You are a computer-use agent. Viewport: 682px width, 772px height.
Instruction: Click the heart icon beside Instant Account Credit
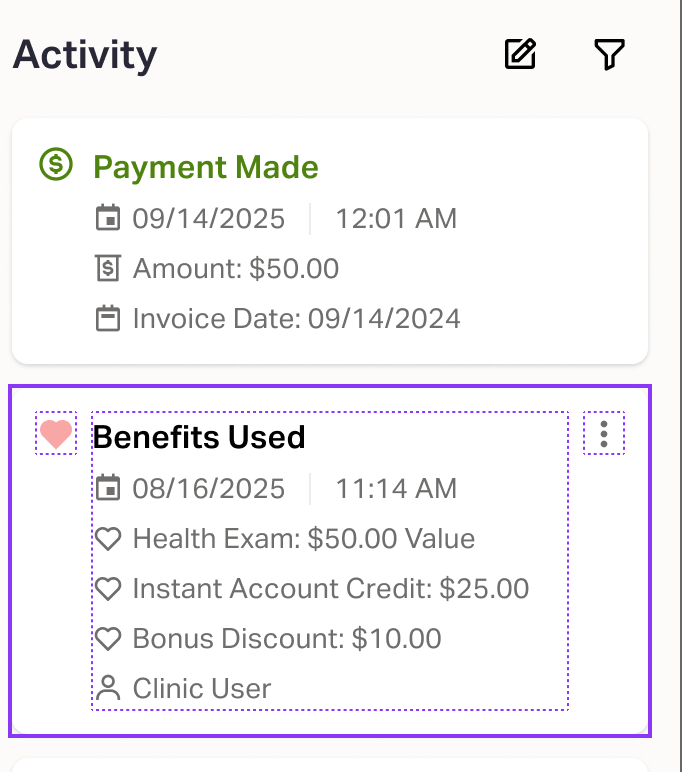click(x=107, y=589)
